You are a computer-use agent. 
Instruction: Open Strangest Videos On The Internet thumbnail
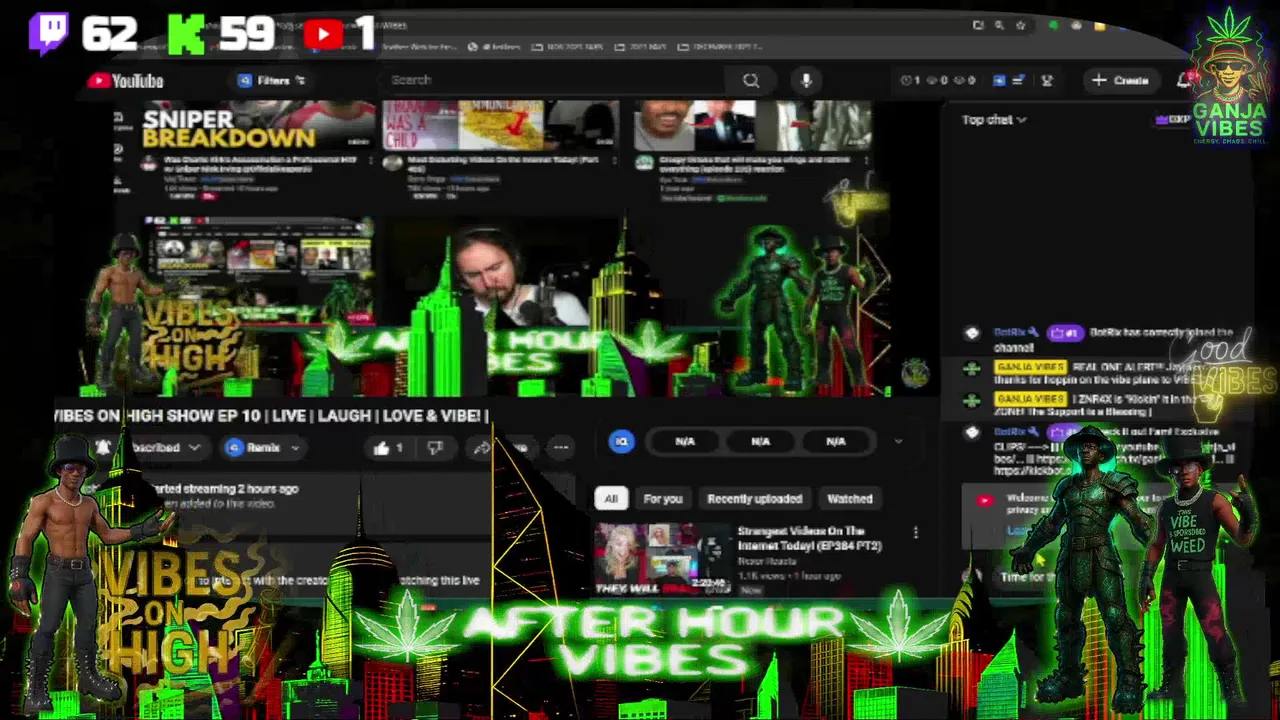pos(663,559)
